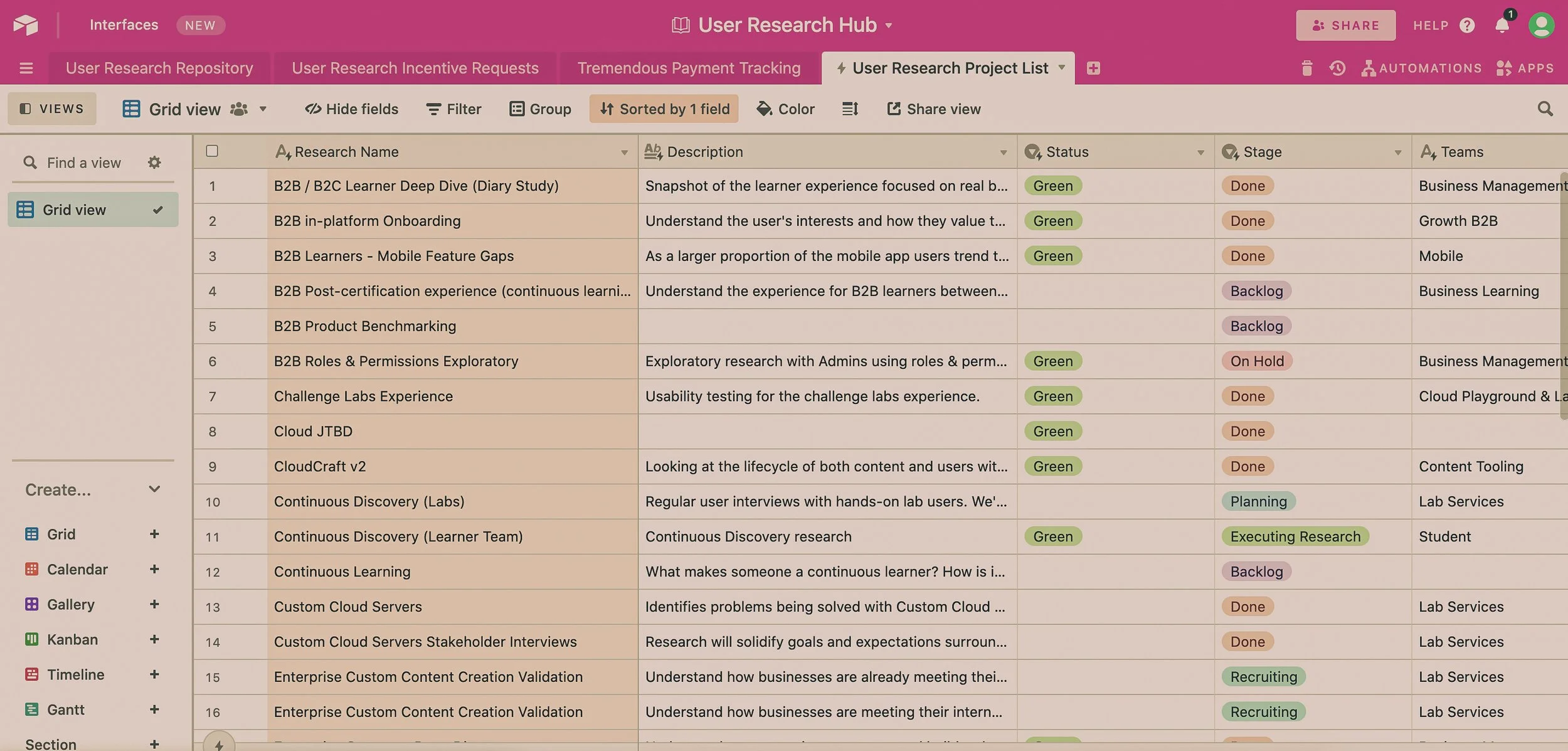The height and width of the screenshot is (751, 1568).
Task: Click the row height icon
Action: [850, 109]
